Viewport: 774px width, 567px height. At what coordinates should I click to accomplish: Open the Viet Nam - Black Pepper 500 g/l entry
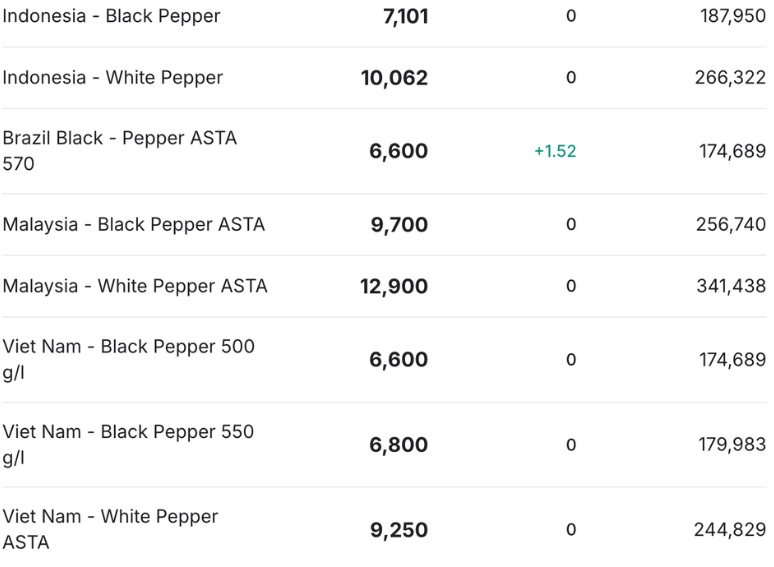click(128, 360)
